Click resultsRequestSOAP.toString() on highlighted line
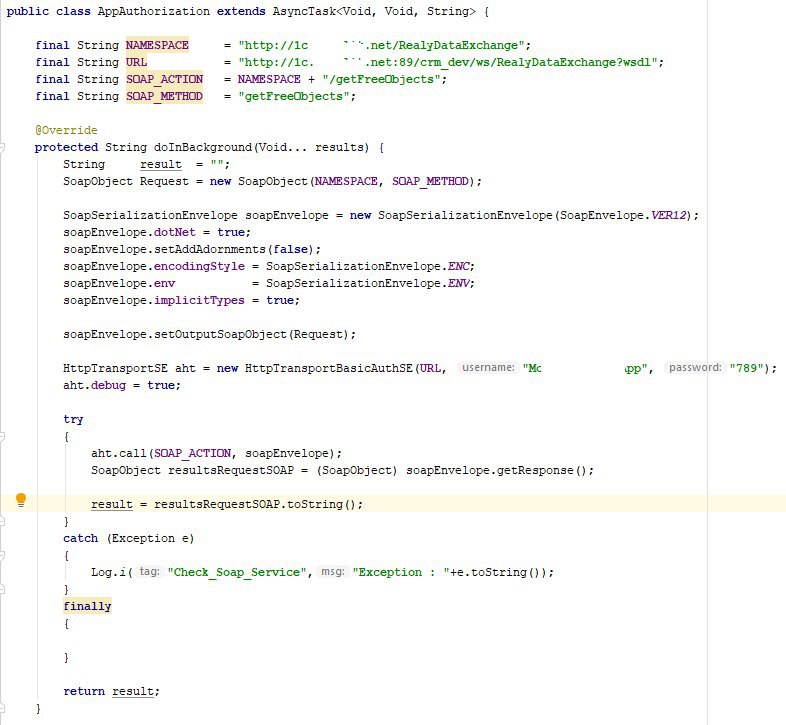 pyautogui.click(x=255, y=505)
